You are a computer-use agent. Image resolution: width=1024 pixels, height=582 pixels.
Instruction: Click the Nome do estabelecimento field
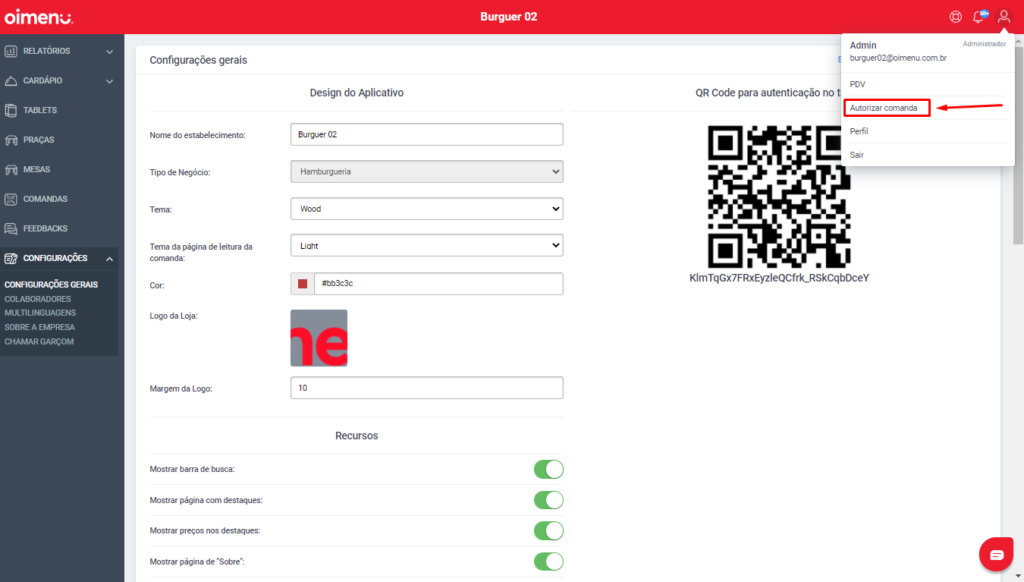point(426,135)
